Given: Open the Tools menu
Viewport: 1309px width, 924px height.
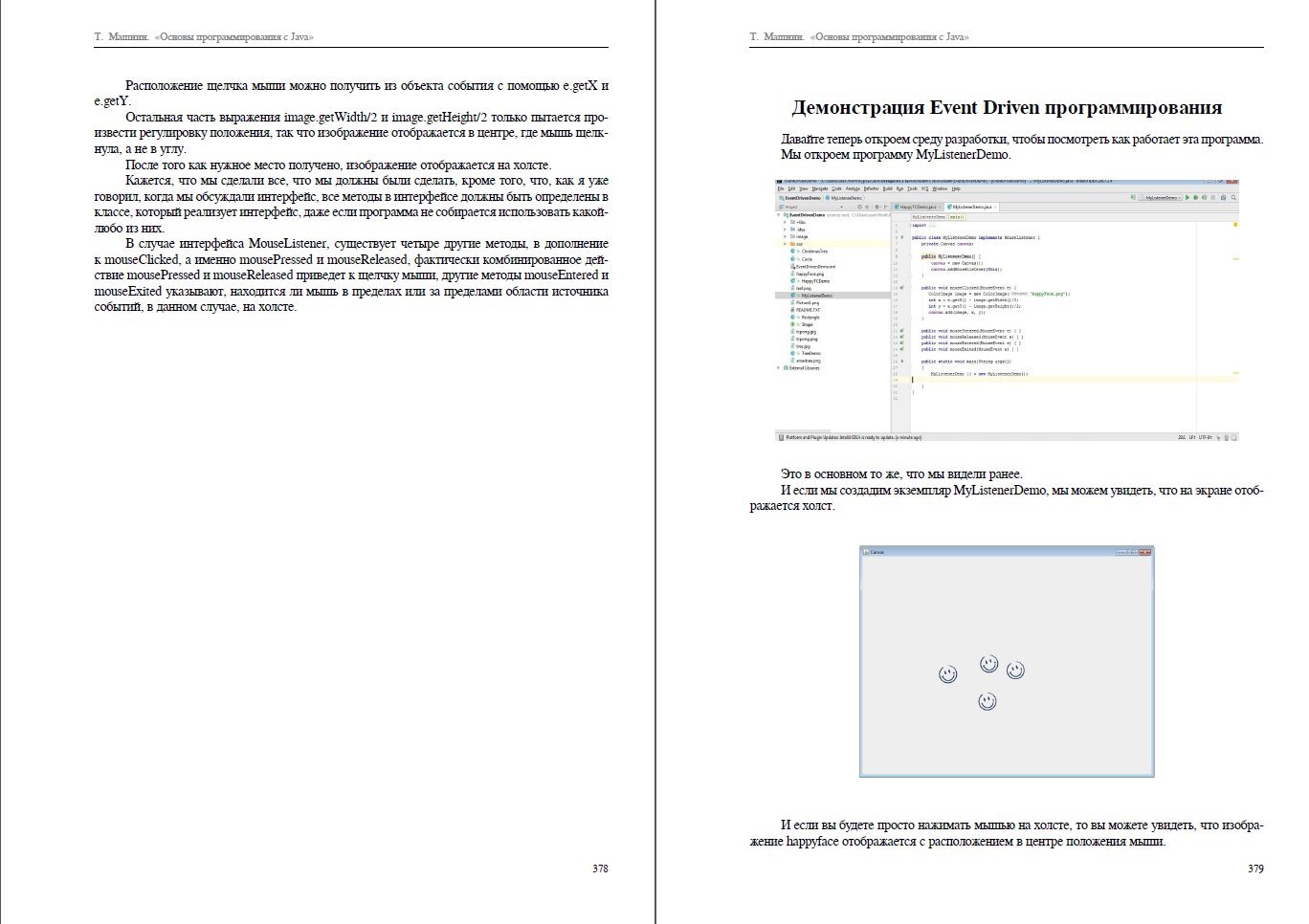Looking at the screenshot, I should [x=913, y=188].
